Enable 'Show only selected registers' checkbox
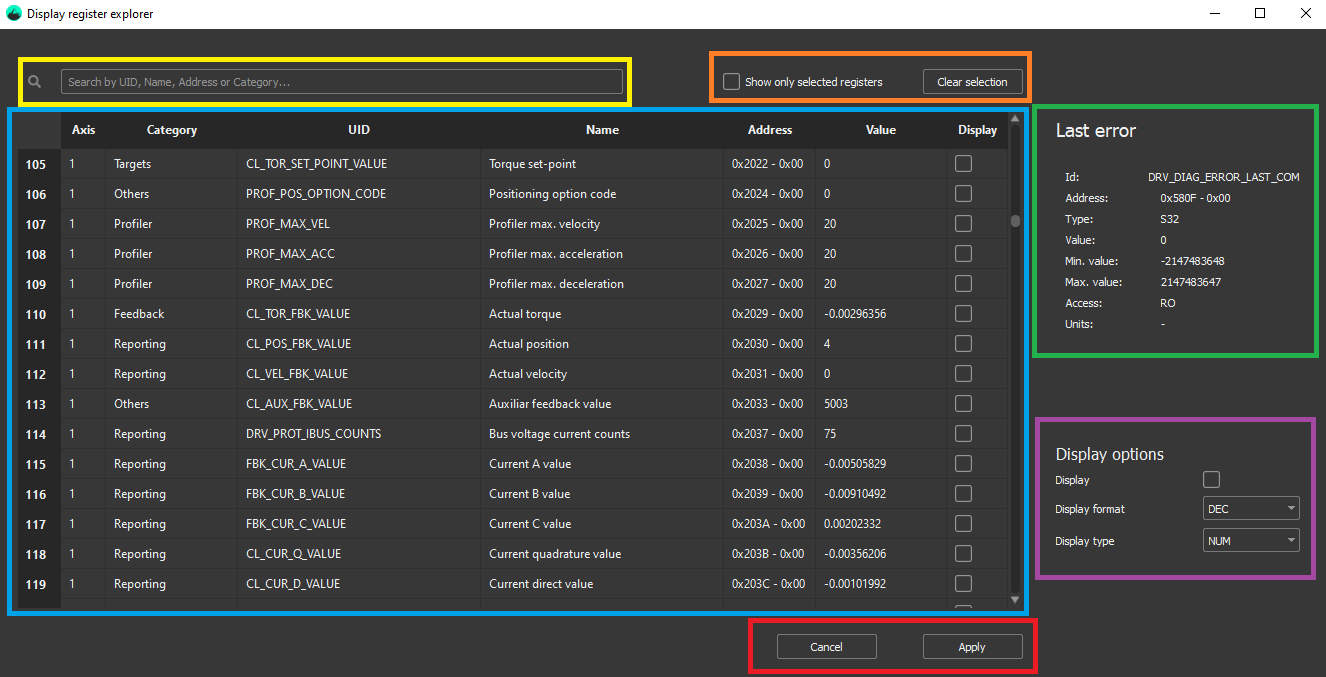The image size is (1326, 677). coord(732,82)
